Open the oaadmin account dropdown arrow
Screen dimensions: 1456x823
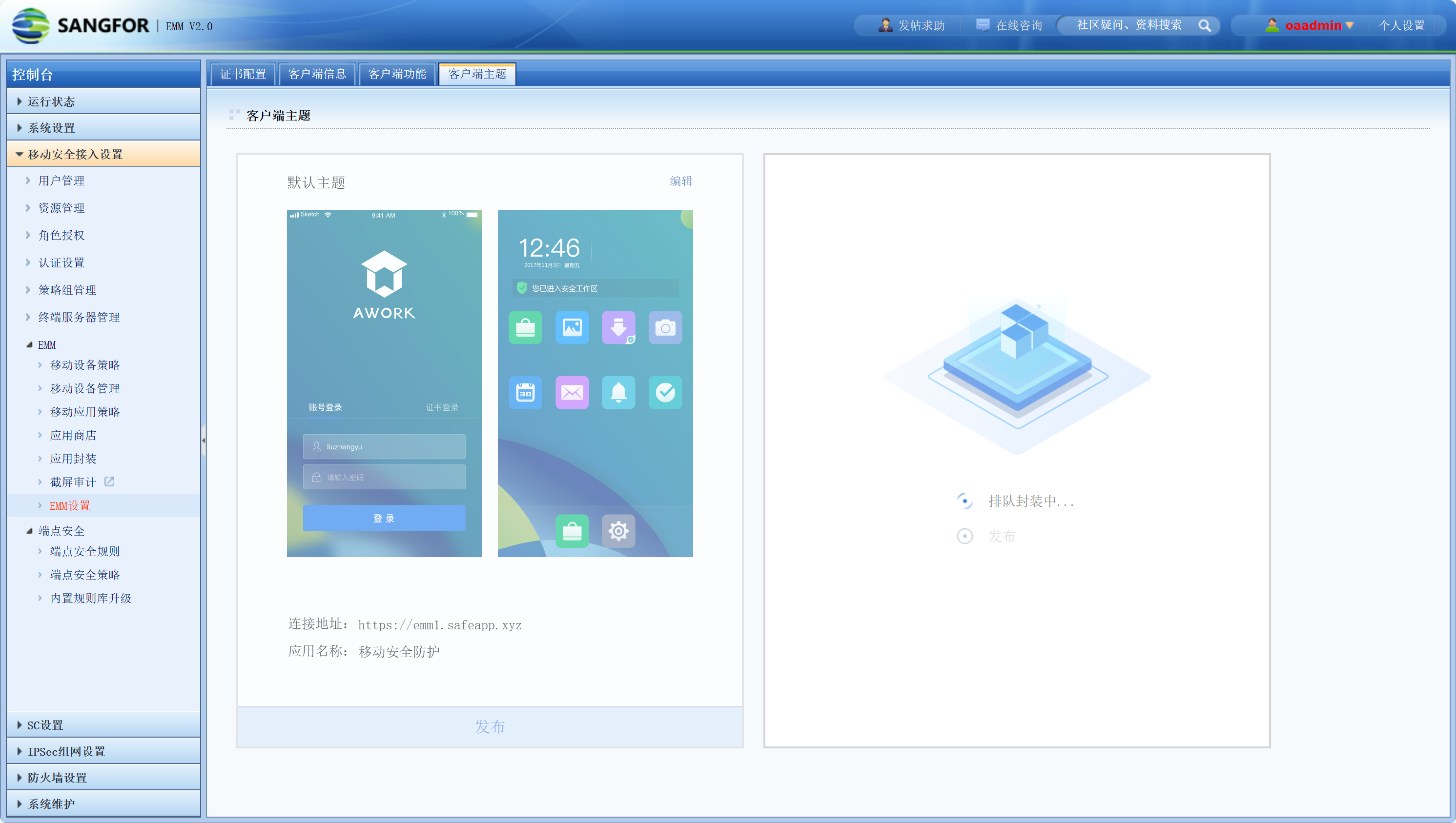coord(1350,25)
